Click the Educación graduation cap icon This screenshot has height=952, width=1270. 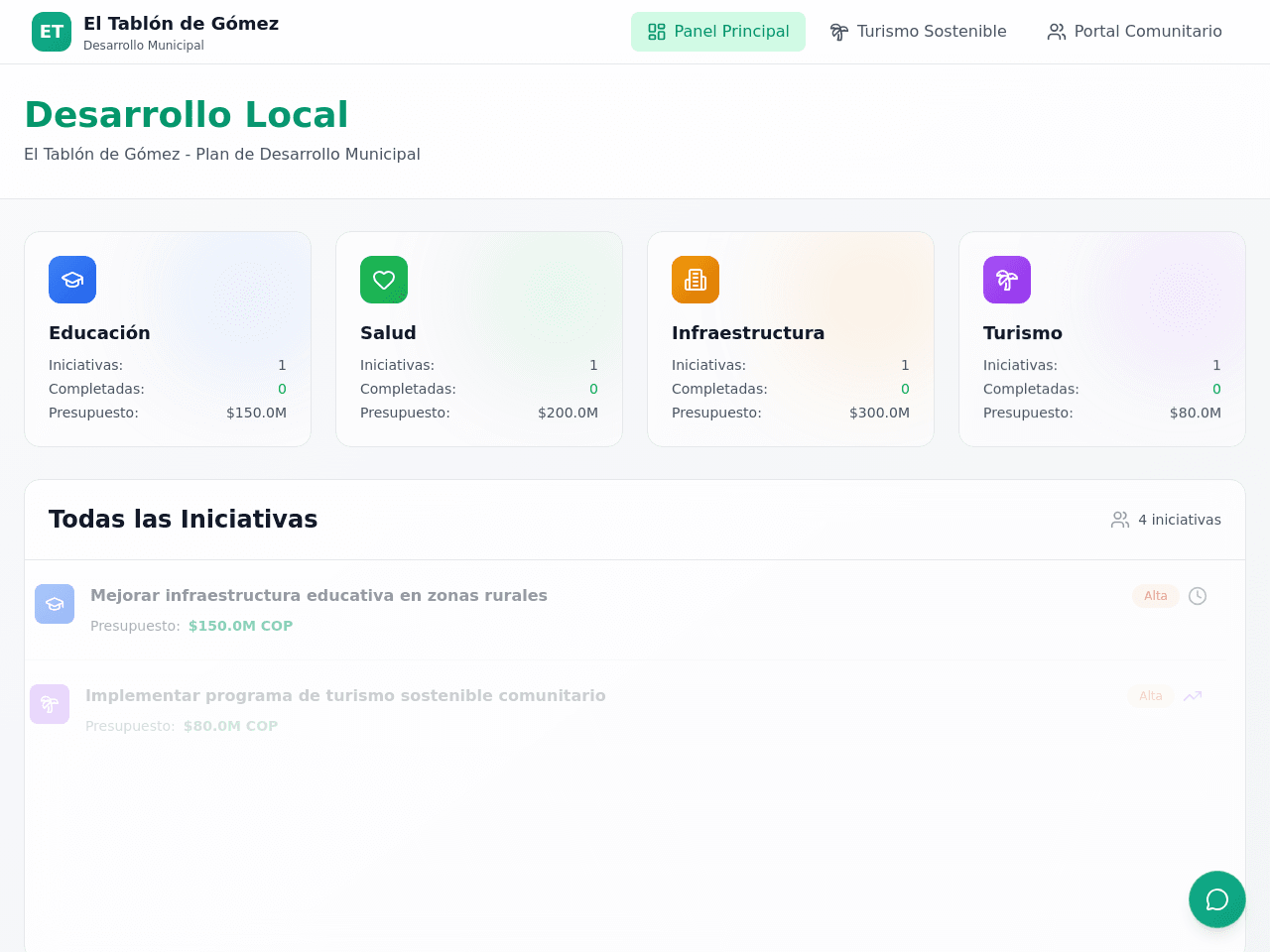point(72,280)
